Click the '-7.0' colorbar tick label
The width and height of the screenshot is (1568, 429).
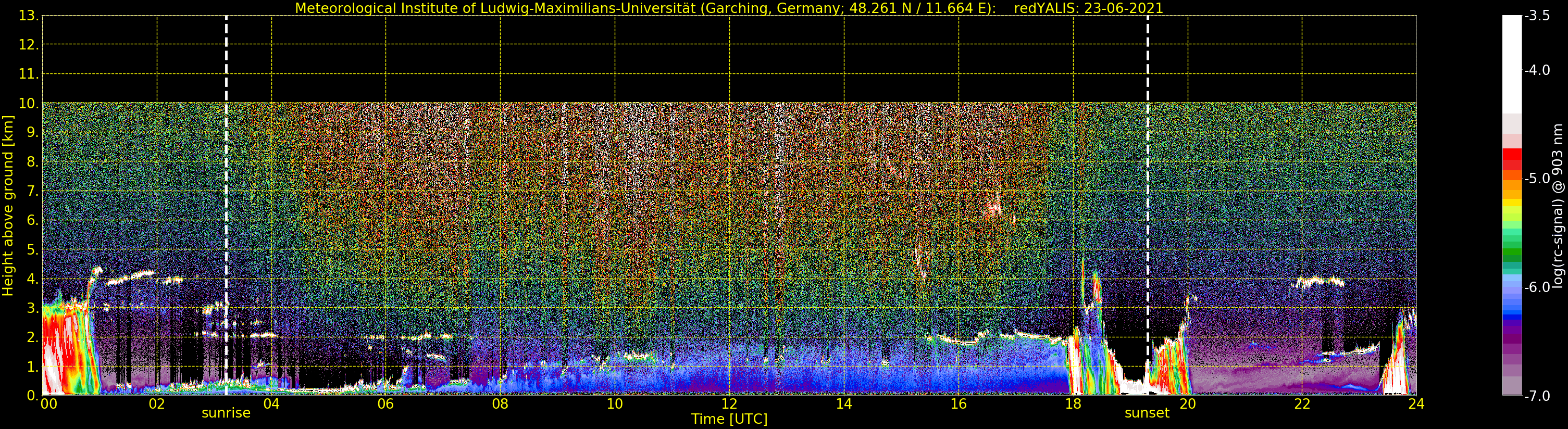click(1537, 396)
